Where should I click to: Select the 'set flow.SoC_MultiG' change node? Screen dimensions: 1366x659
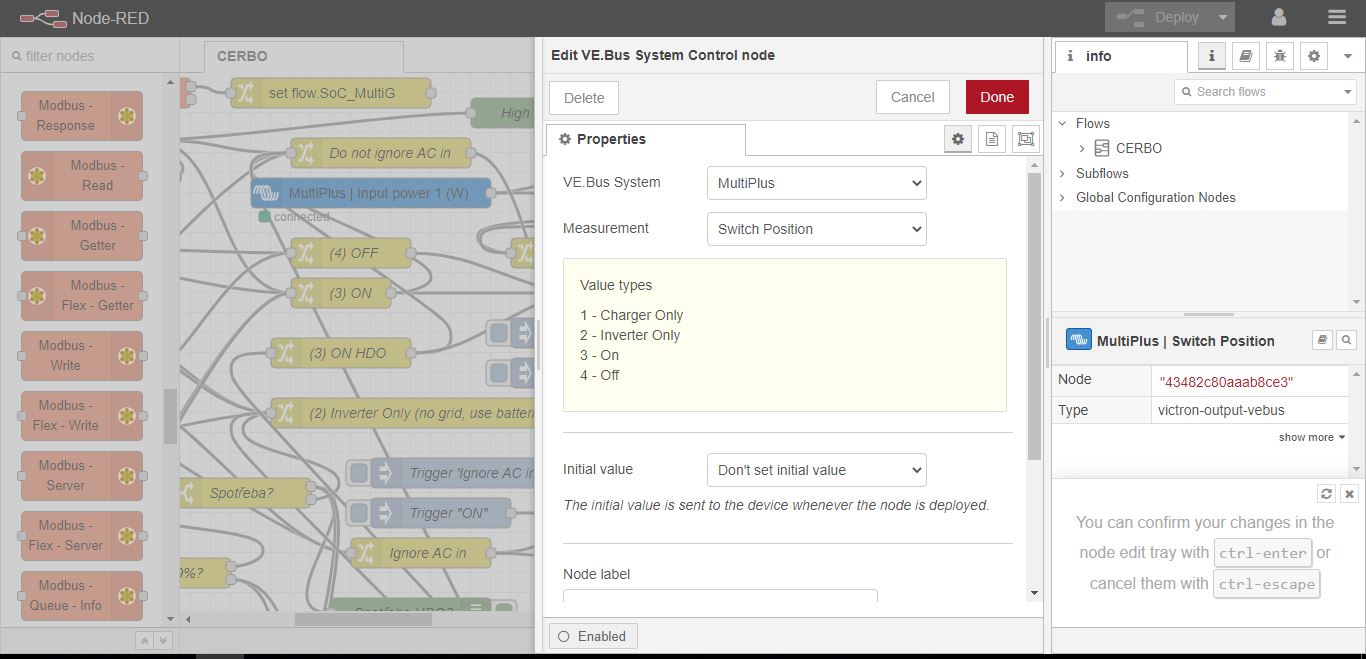pos(331,93)
